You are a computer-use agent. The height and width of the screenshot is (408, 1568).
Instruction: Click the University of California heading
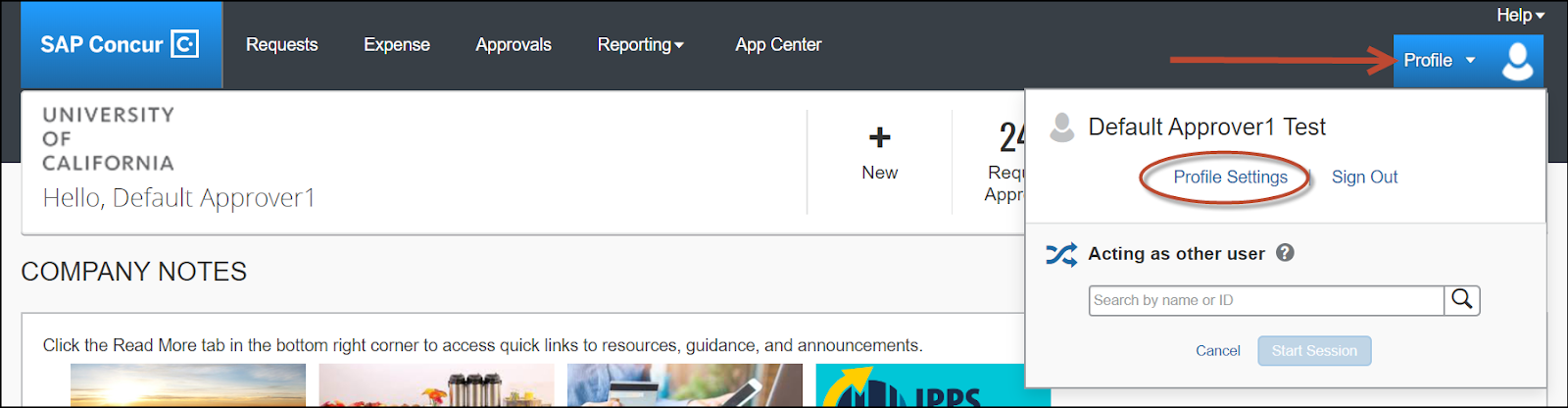(109, 138)
